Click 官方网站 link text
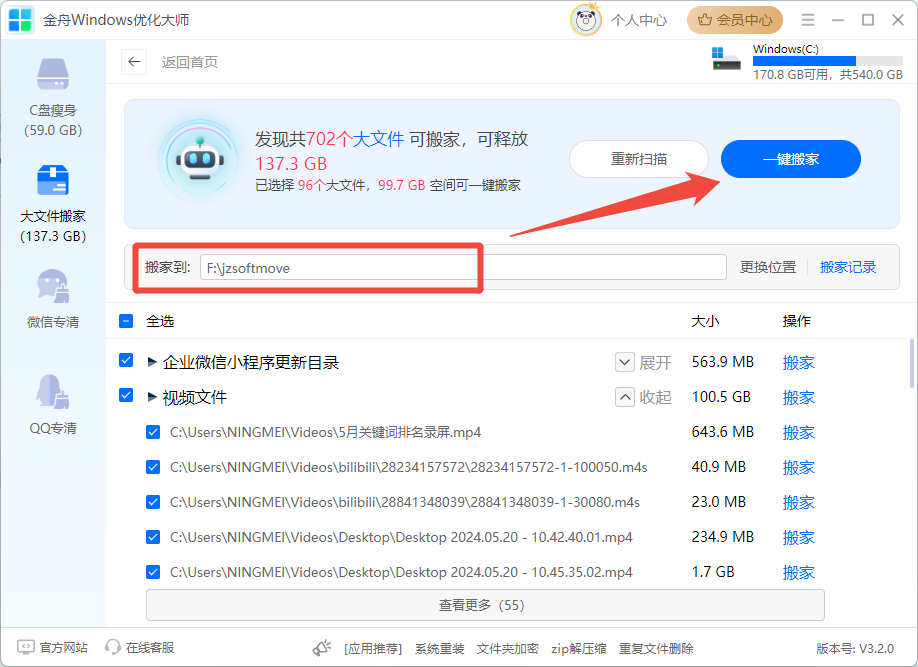The image size is (918, 667). [x=63, y=648]
